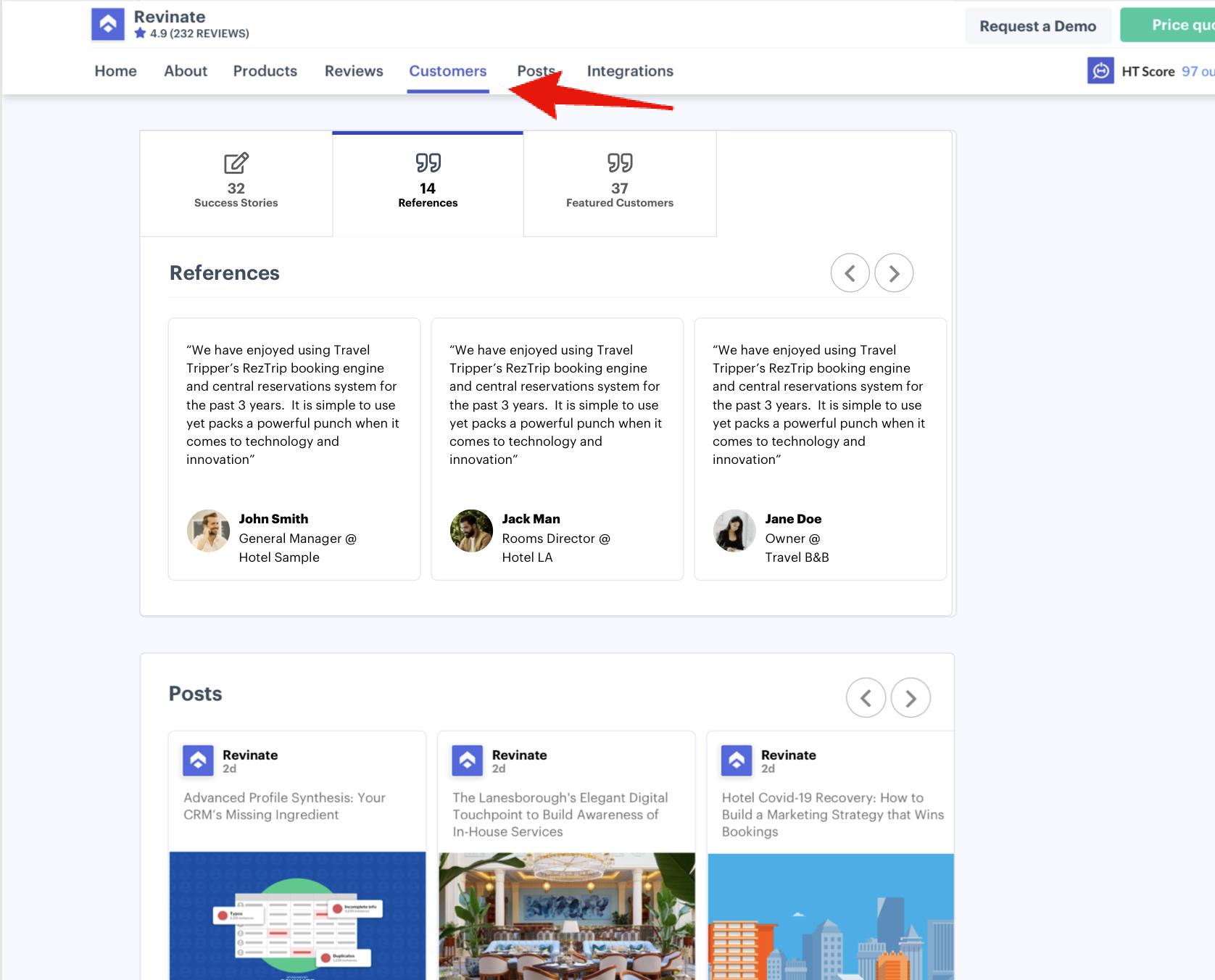1215x980 pixels.
Task: Select the 14 References tab
Action: click(428, 184)
